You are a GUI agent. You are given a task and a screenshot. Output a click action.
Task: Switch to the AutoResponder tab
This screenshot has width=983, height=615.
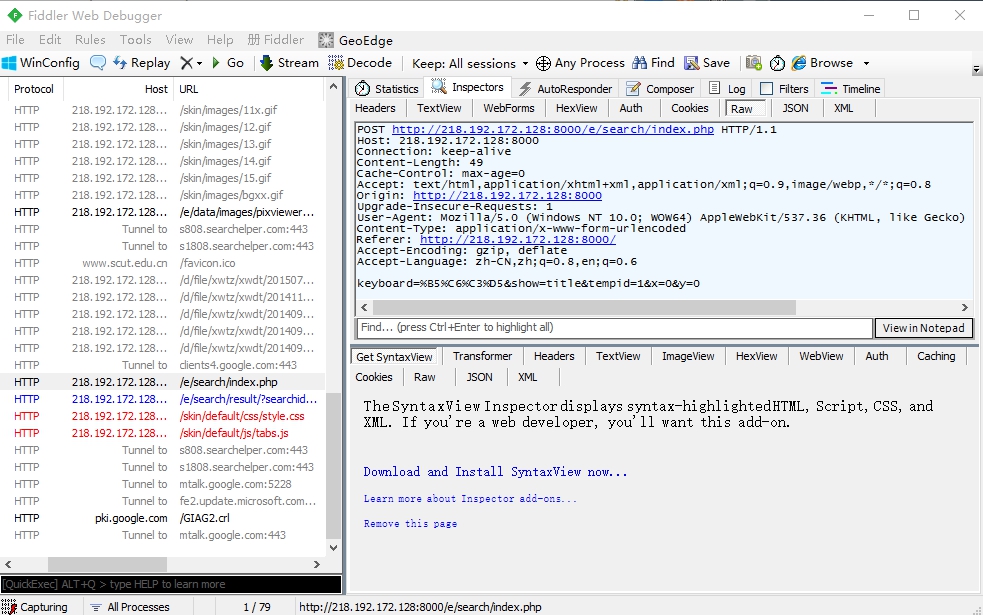click(565, 88)
